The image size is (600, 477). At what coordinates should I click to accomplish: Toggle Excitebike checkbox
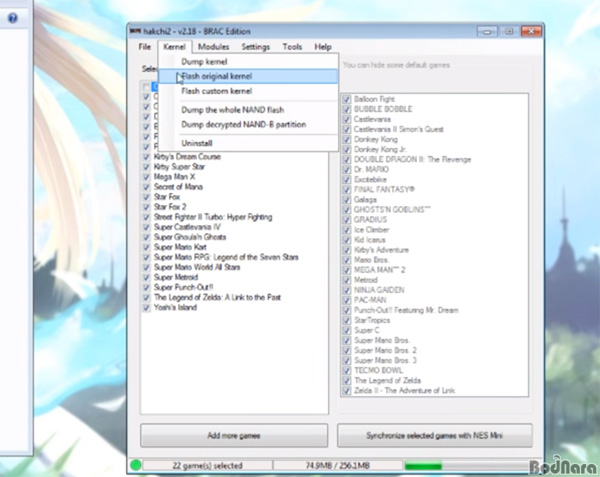[x=347, y=180]
